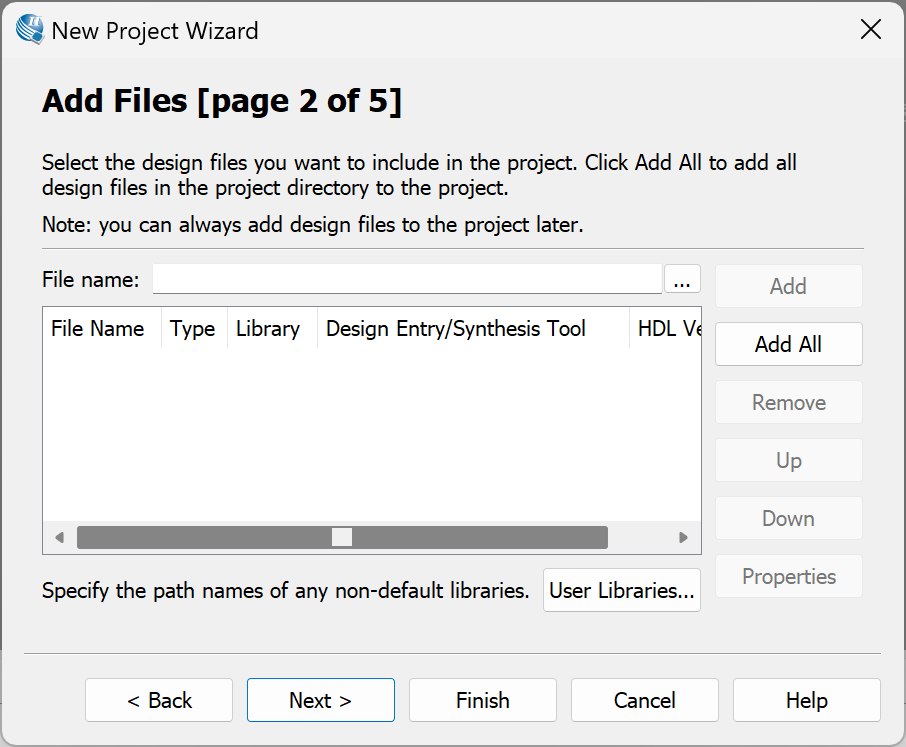Click the Quartus icon in the title bar
Viewport: 906px width, 747px height.
[30, 30]
